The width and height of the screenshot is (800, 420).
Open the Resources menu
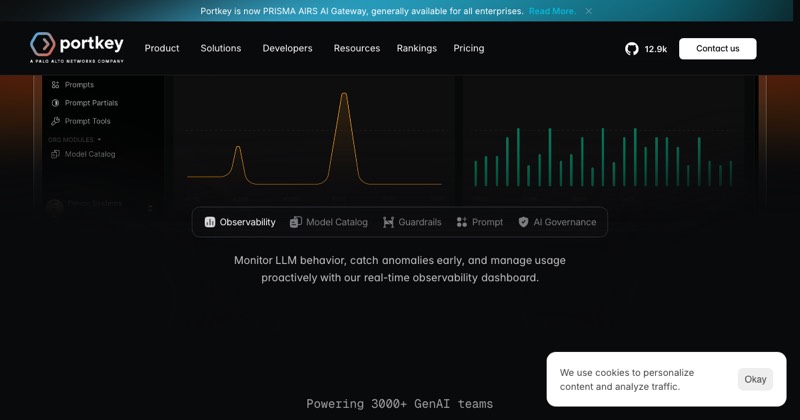357,48
